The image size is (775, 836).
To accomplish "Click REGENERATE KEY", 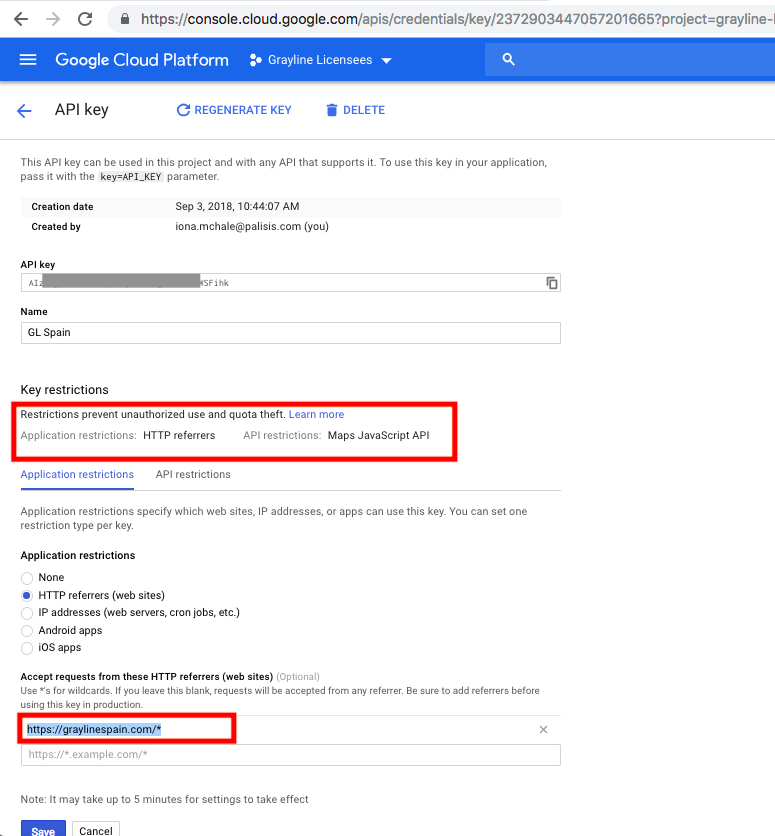I will tap(234, 110).
